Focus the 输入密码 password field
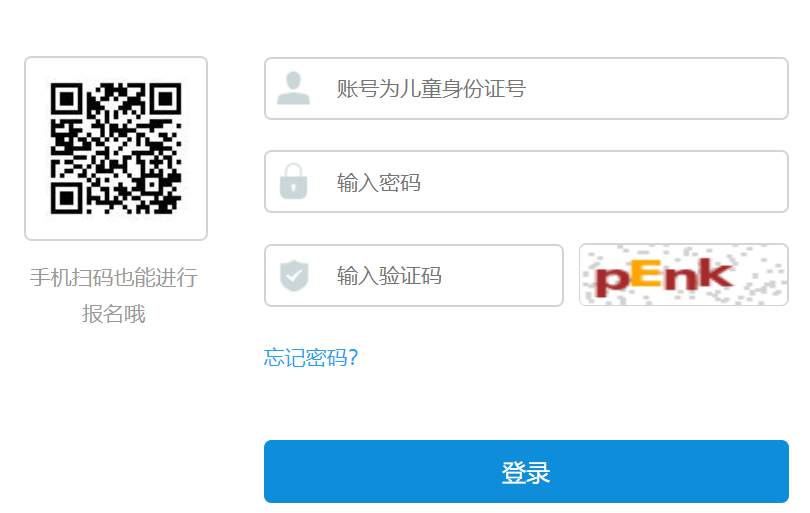 (526, 181)
